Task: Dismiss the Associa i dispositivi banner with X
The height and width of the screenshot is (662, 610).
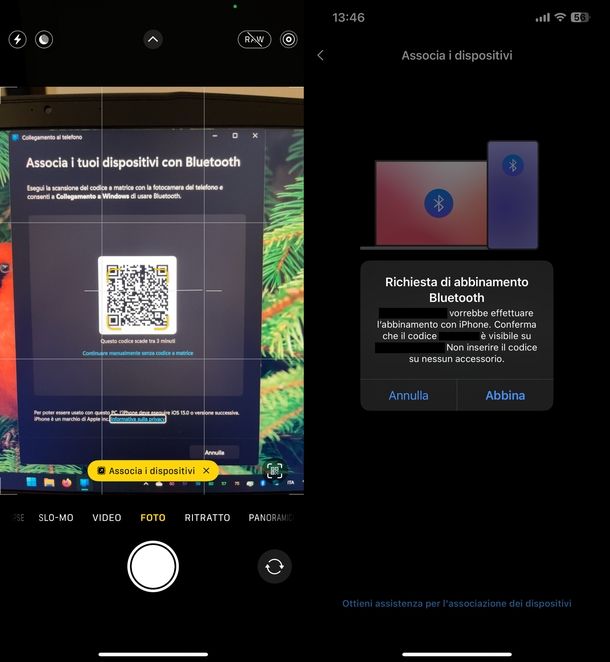Action: point(206,470)
